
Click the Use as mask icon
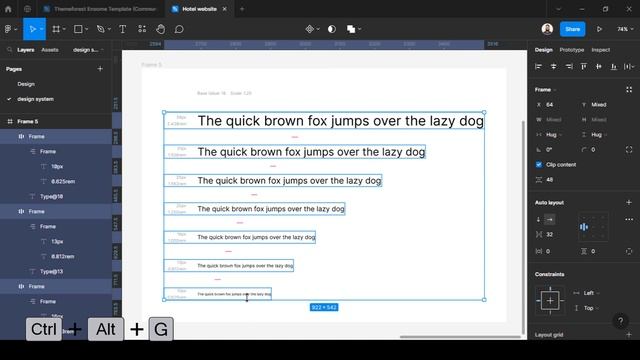click(x=332, y=29)
